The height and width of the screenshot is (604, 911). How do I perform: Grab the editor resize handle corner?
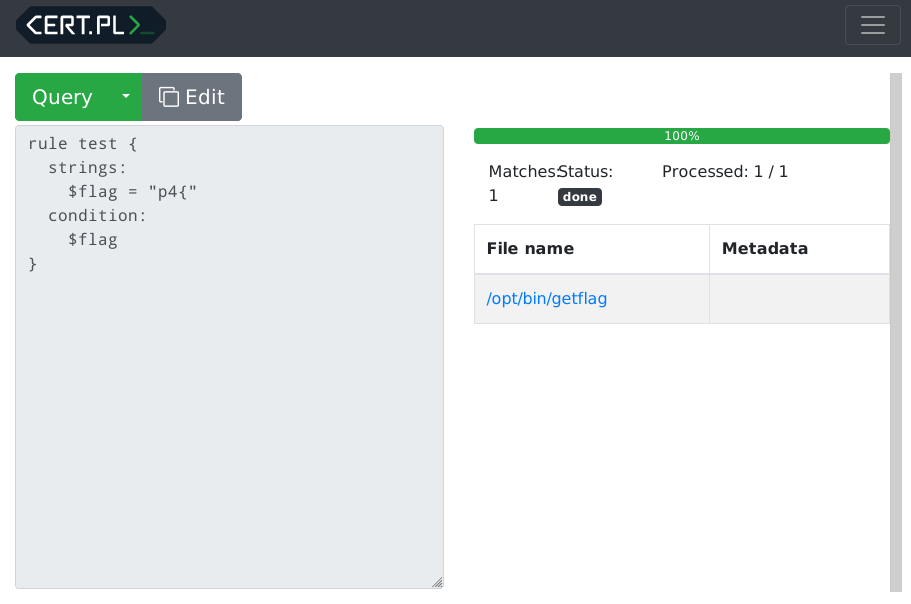tap(437, 582)
